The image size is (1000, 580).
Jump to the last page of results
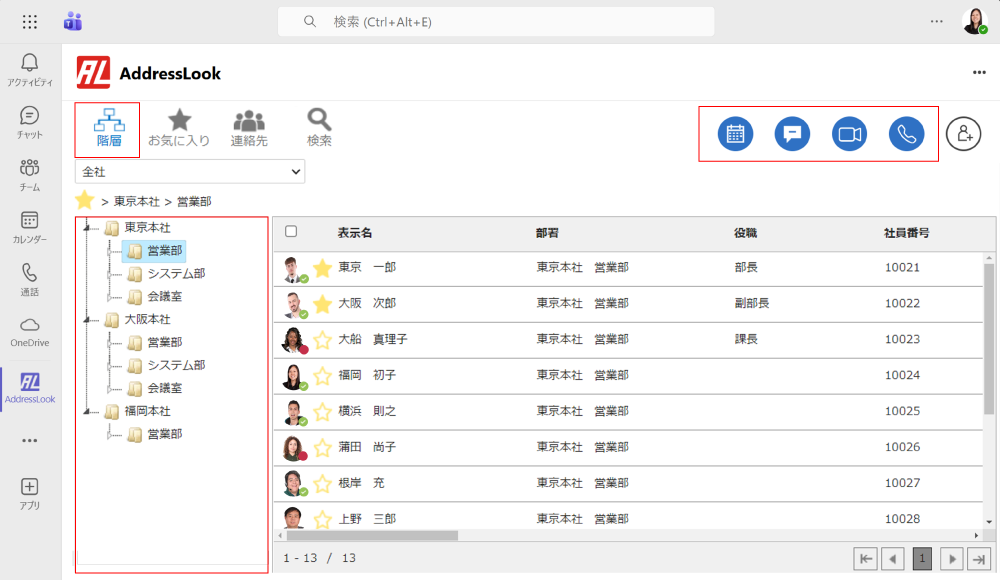[x=980, y=559]
